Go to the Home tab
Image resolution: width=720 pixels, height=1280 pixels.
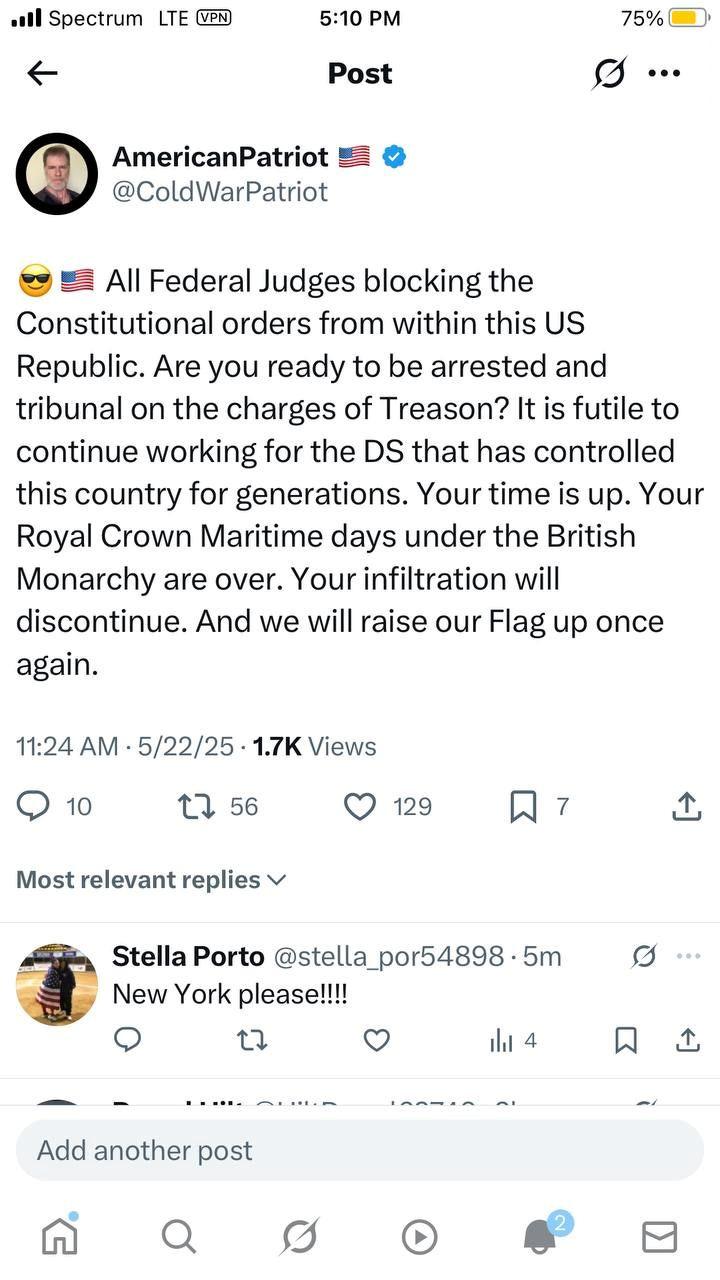point(59,1237)
